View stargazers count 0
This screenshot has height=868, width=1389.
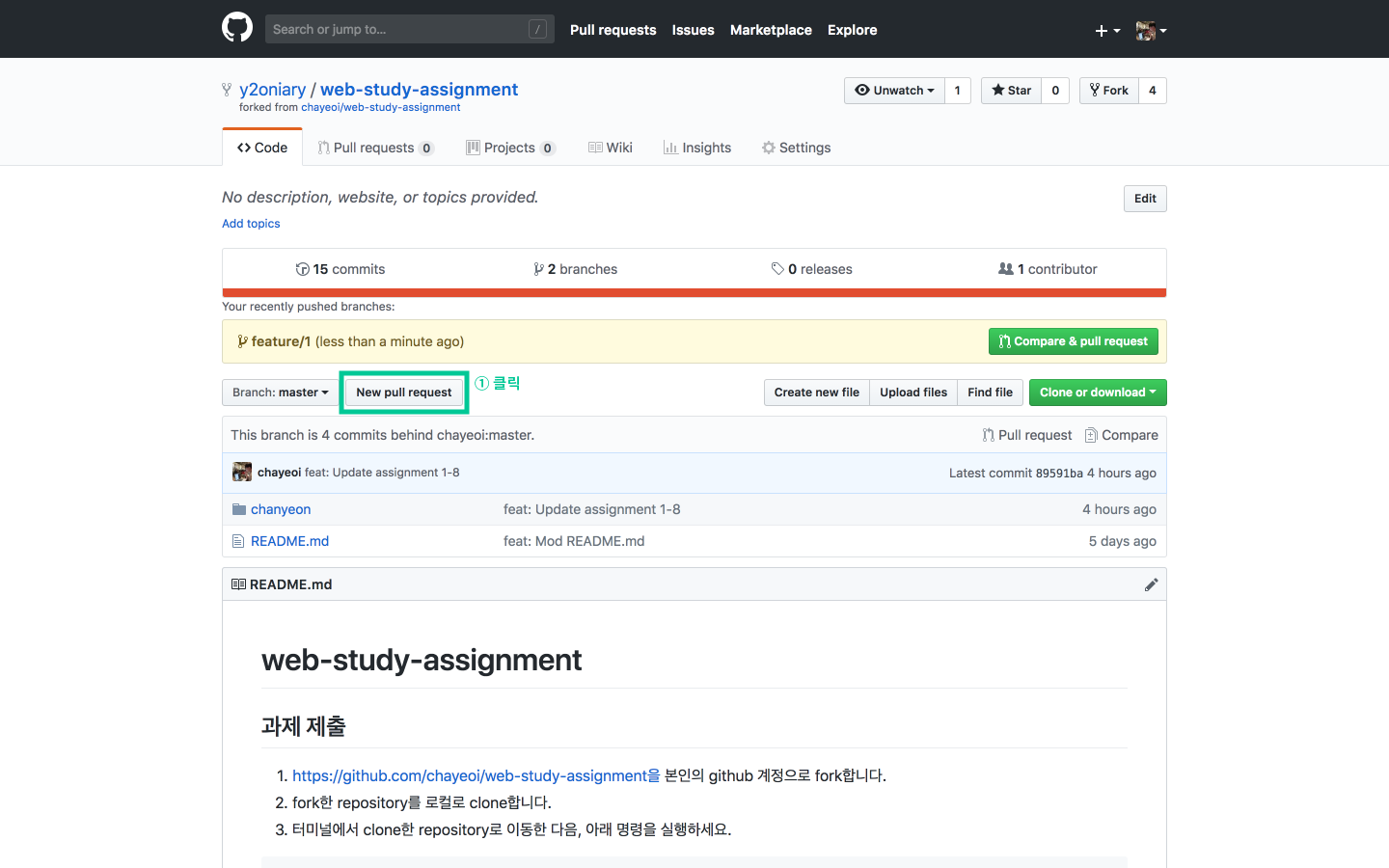[x=1055, y=91]
